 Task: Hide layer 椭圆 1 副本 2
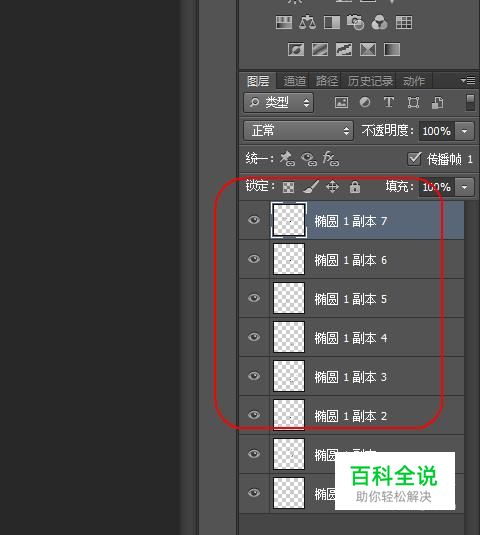coord(254,415)
